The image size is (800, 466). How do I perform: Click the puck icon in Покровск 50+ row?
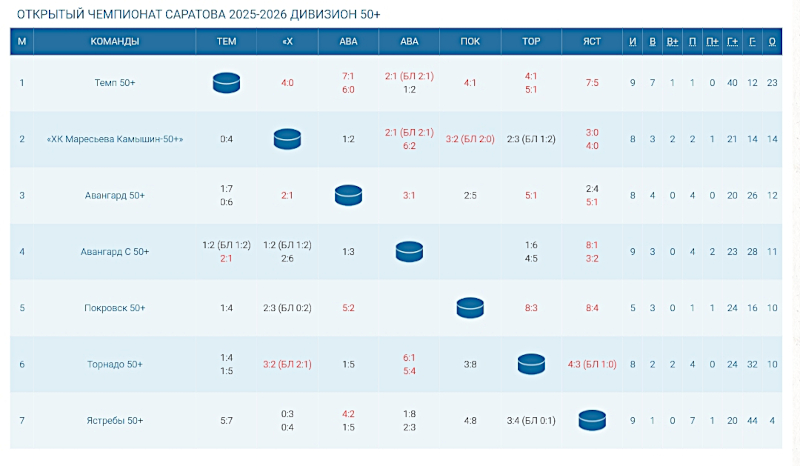tap(470, 308)
